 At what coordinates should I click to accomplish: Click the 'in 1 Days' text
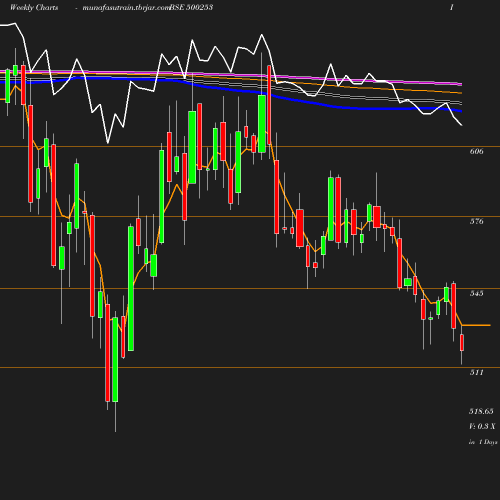(483, 442)
